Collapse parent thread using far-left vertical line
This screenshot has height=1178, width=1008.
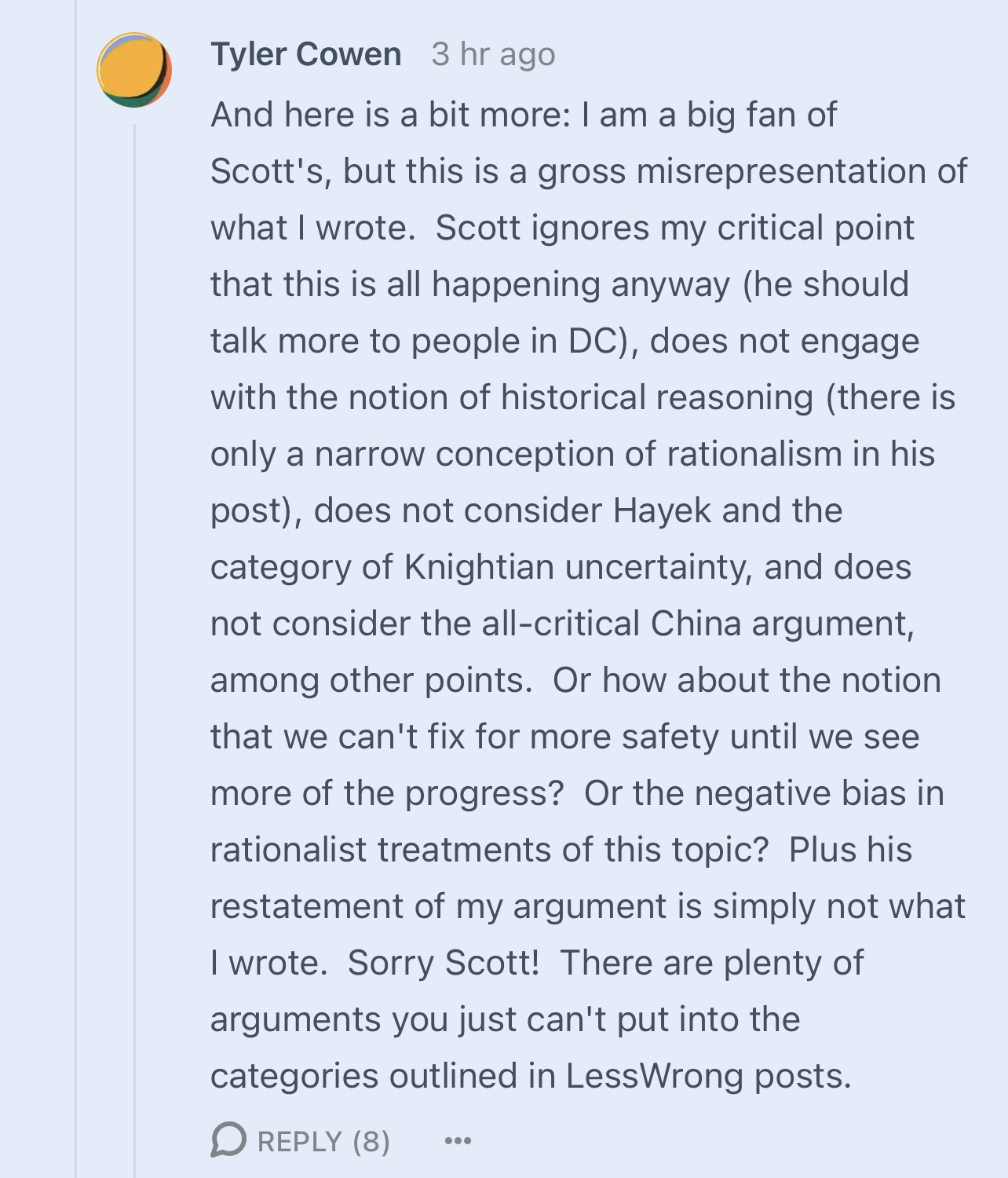tap(76, 589)
